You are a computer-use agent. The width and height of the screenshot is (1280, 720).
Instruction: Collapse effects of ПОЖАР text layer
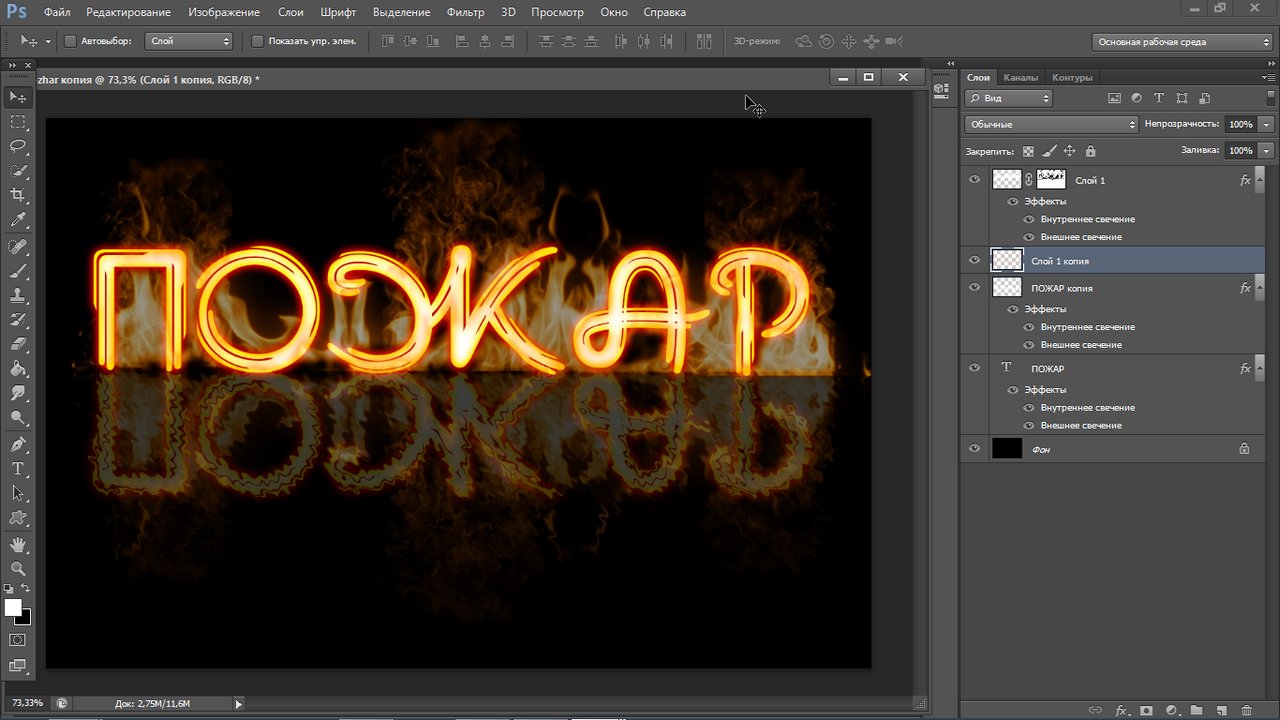coord(1261,368)
